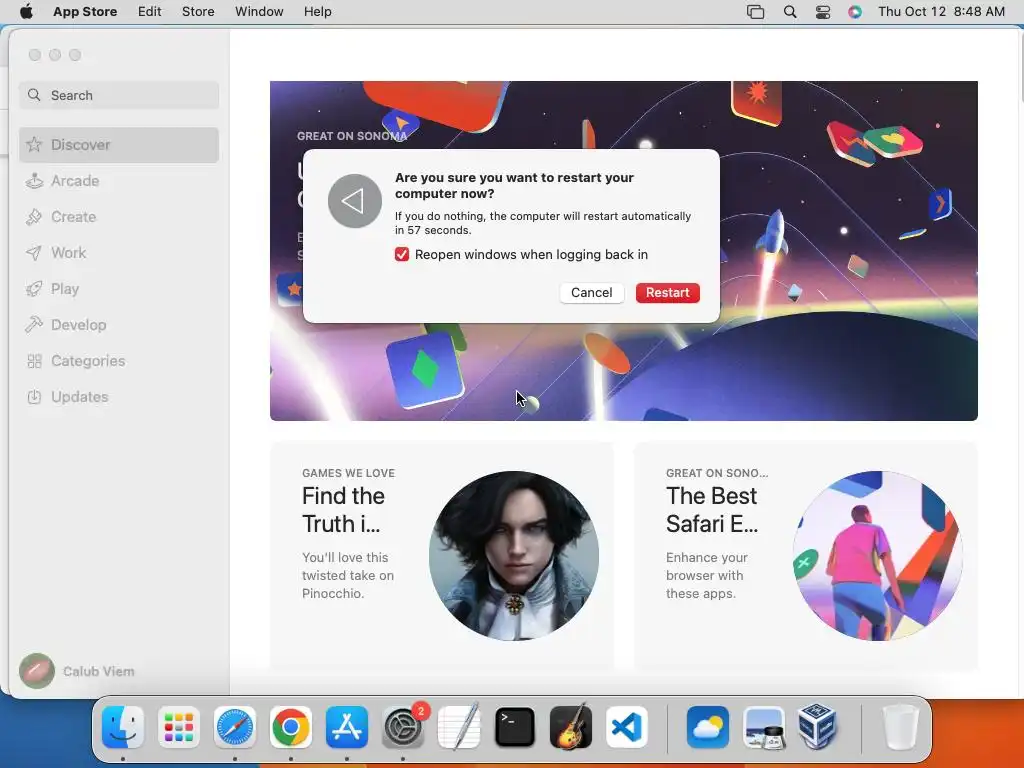
Task: Select the Arcade joystick icon in the sidebar
Action: pyautogui.click(x=34, y=181)
